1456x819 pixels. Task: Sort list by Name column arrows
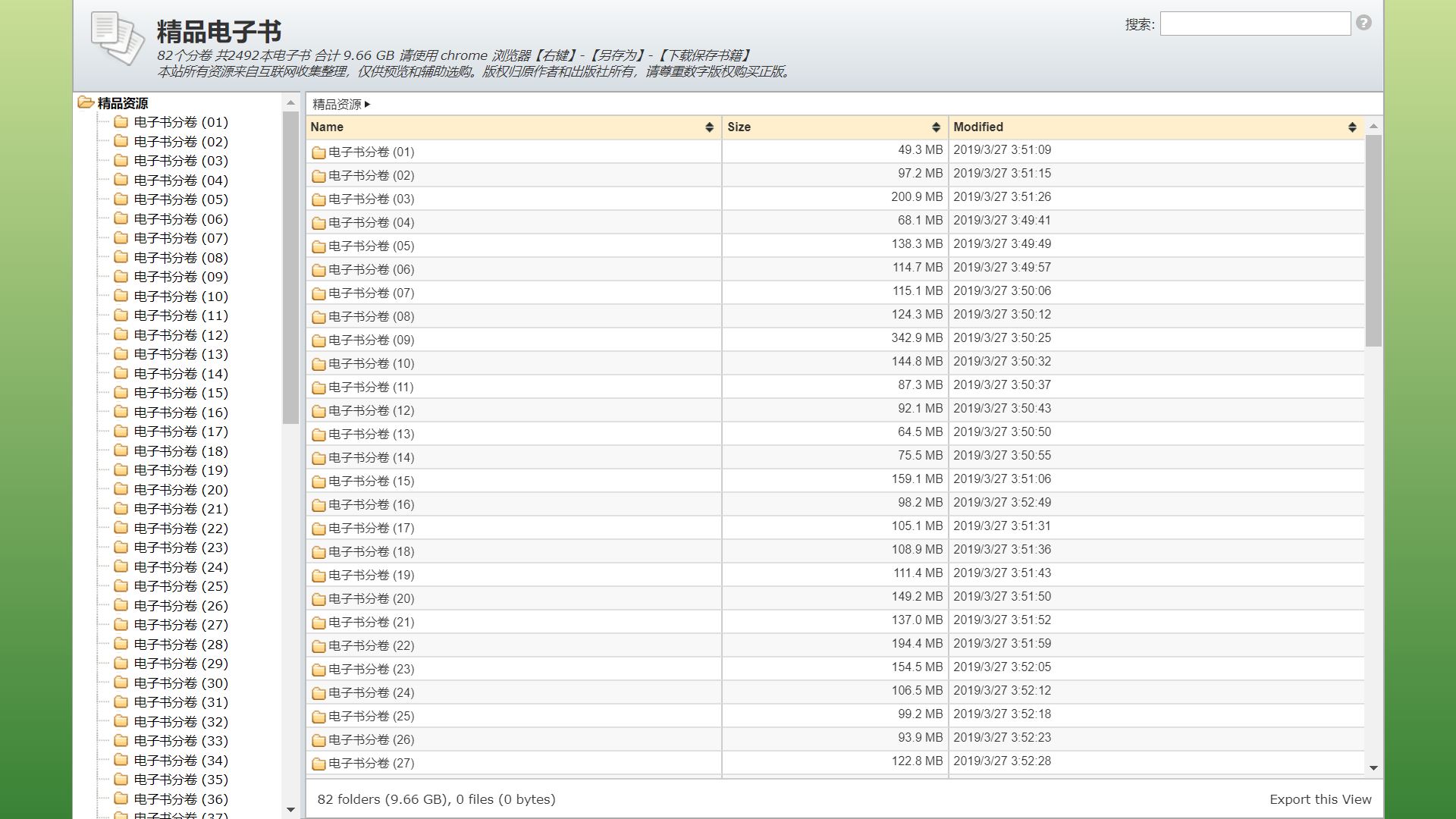pyautogui.click(x=709, y=127)
